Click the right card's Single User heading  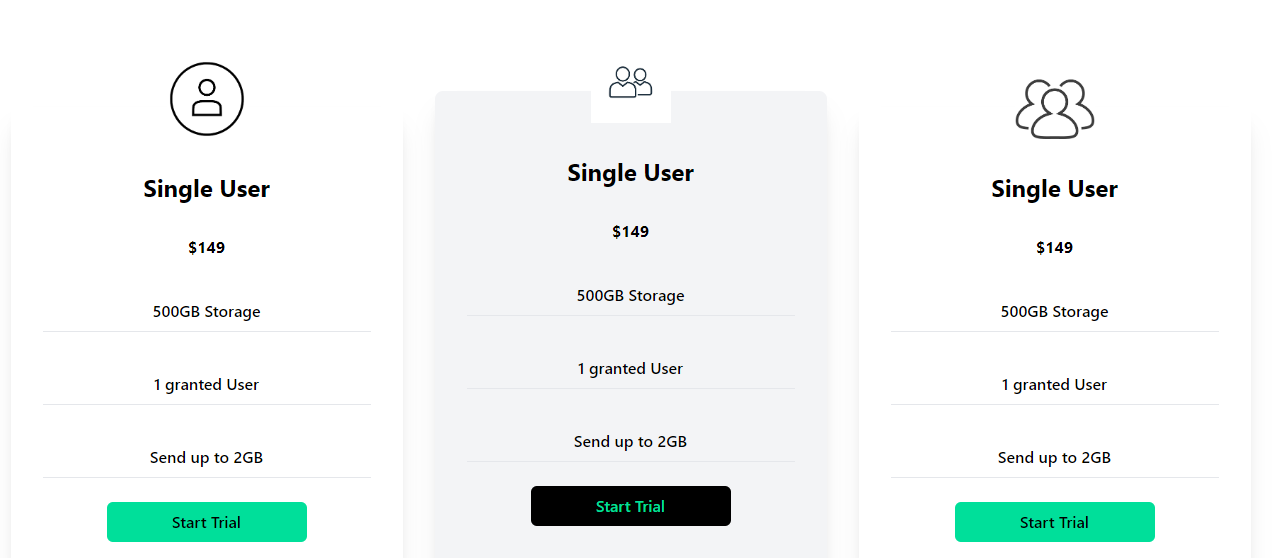(x=1054, y=189)
